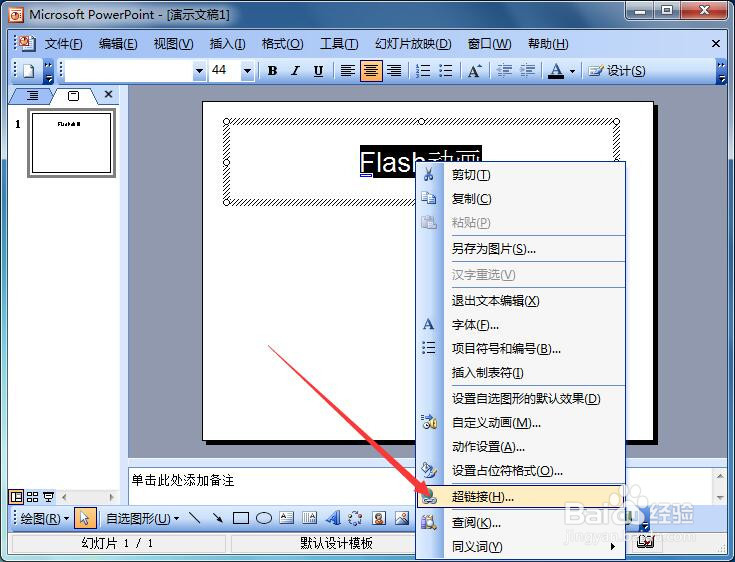
Task: Start slide show from view icon
Action: click(x=48, y=497)
